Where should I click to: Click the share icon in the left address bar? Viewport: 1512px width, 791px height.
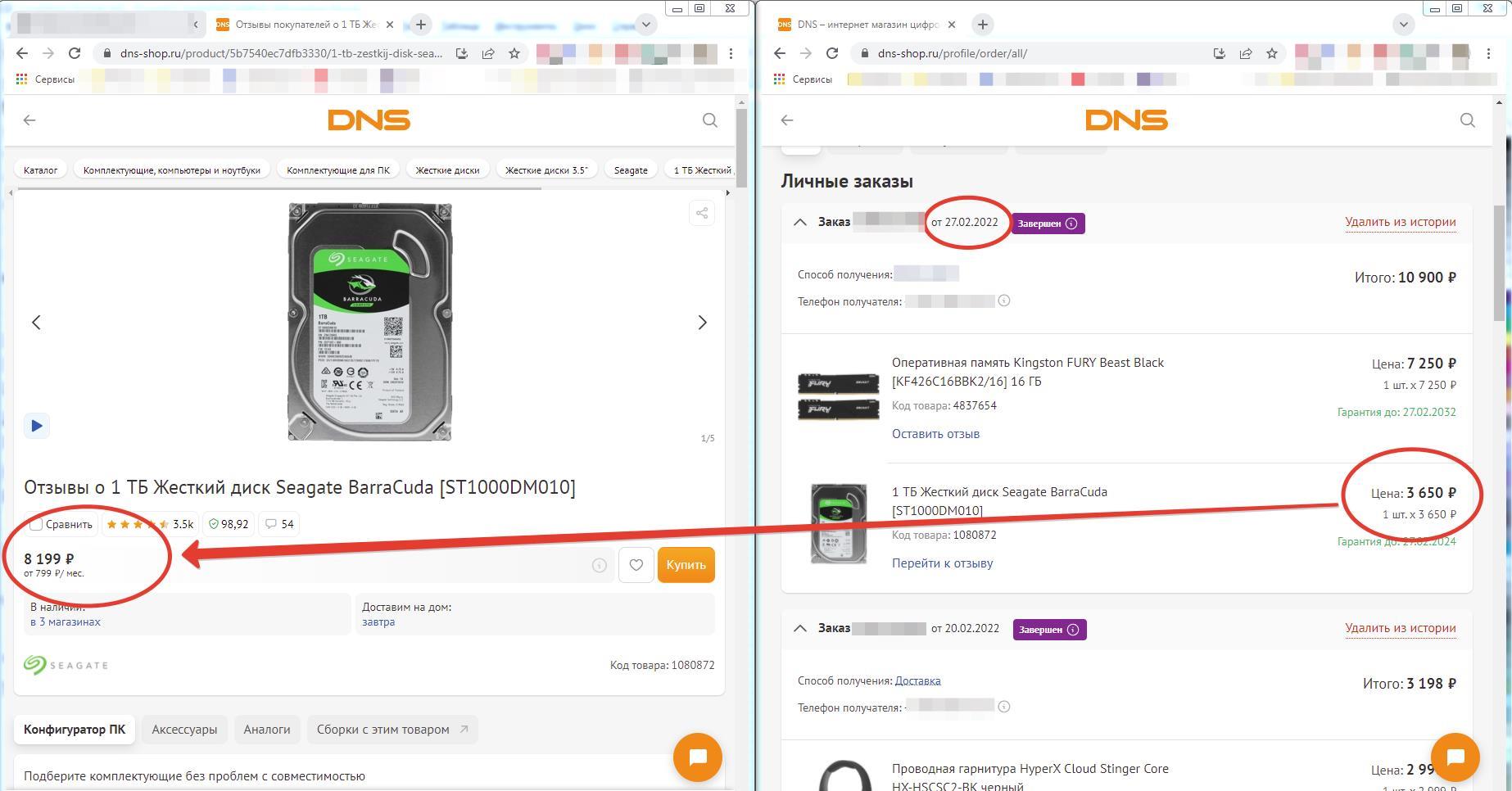[488, 53]
